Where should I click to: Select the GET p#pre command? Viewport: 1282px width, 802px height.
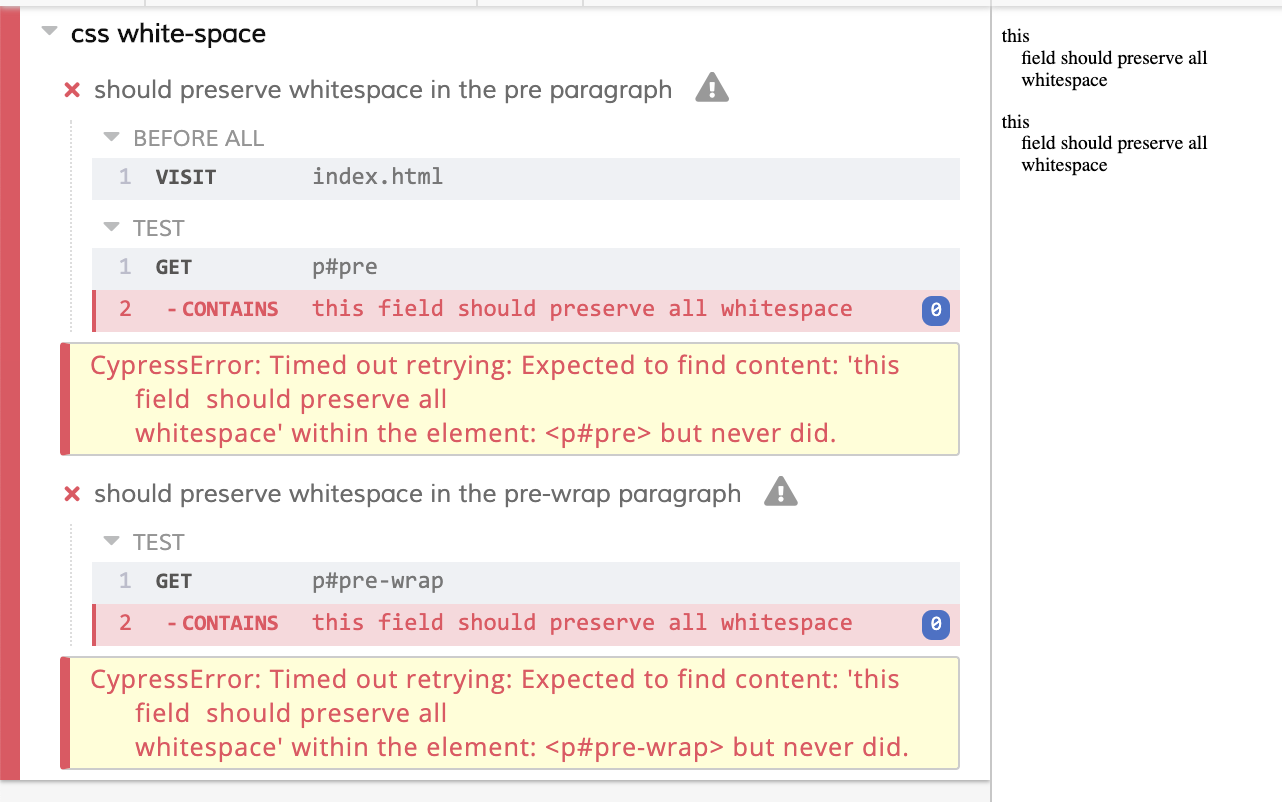click(x=526, y=268)
